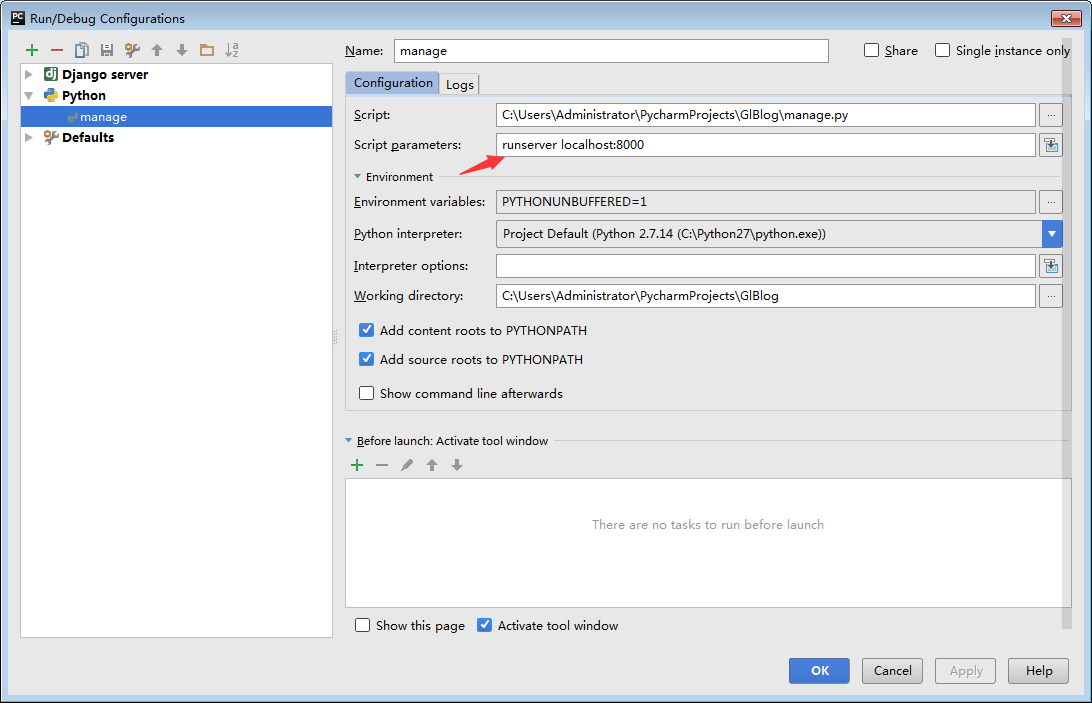
Task: Select the manage configuration in tree
Action: pos(176,116)
